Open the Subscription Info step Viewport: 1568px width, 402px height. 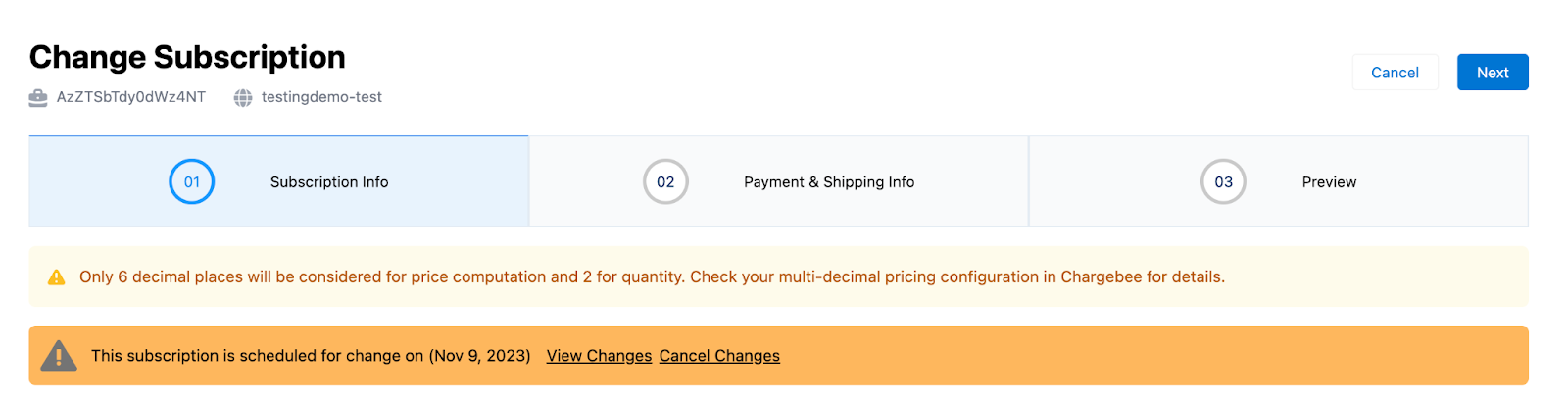pos(329,182)
